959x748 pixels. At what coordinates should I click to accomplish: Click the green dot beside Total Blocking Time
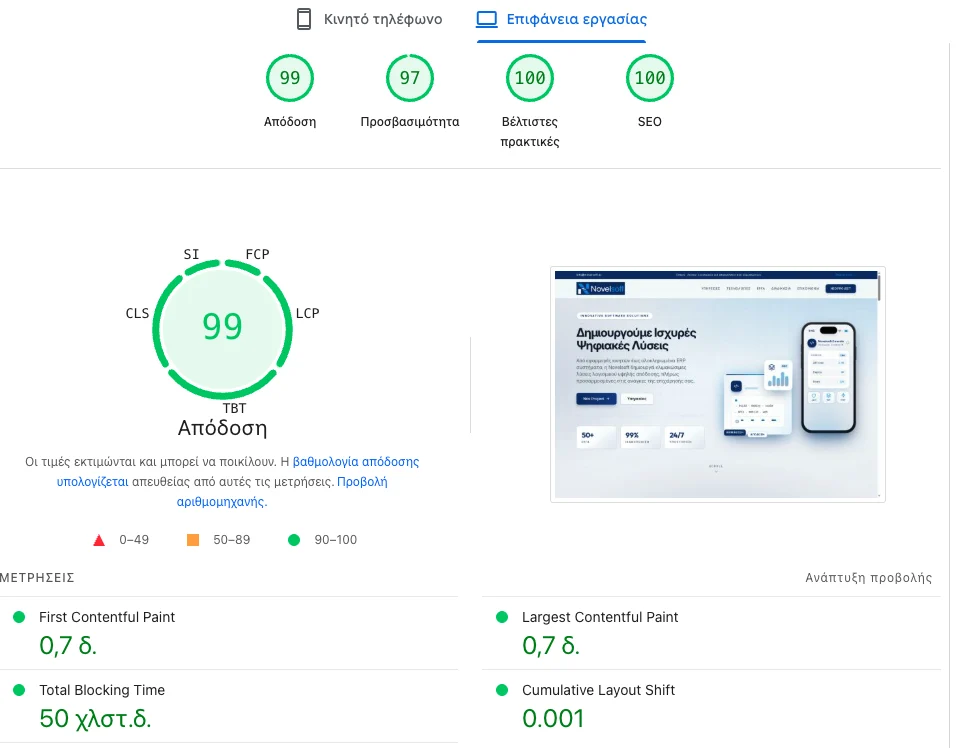click(19, 690)
